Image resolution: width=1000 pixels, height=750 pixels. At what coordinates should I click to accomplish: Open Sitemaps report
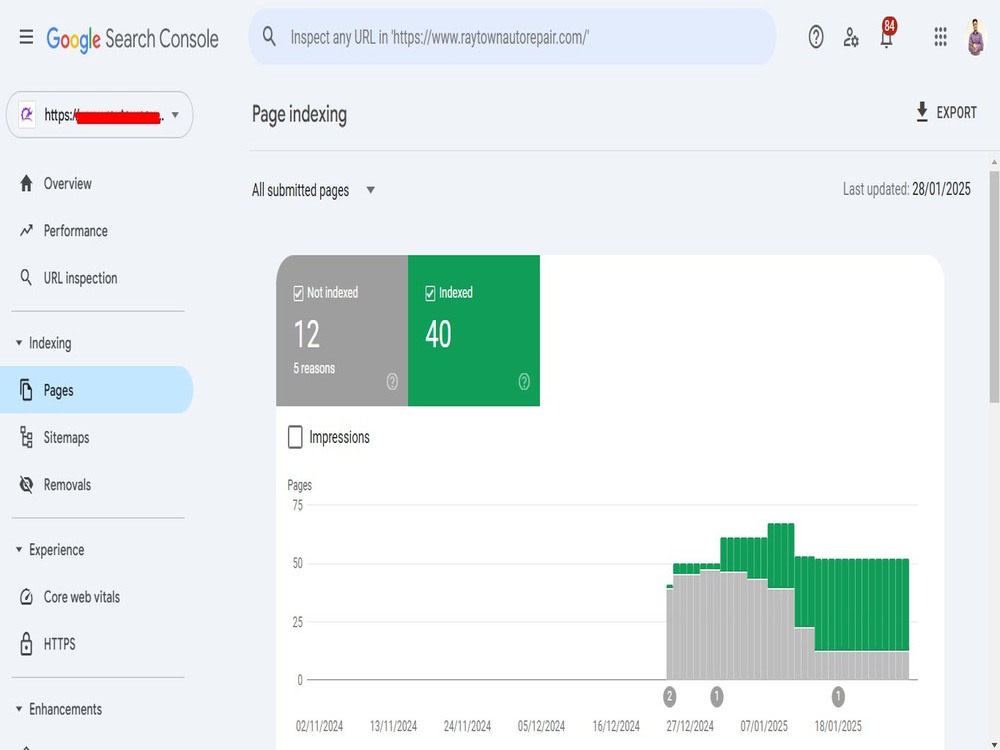(x=96, y=438)
